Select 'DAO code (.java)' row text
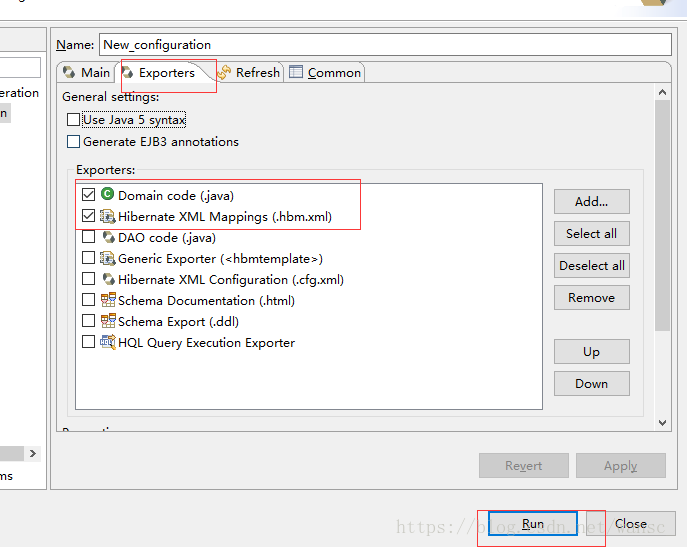687x547 pixels. point(167,238)
